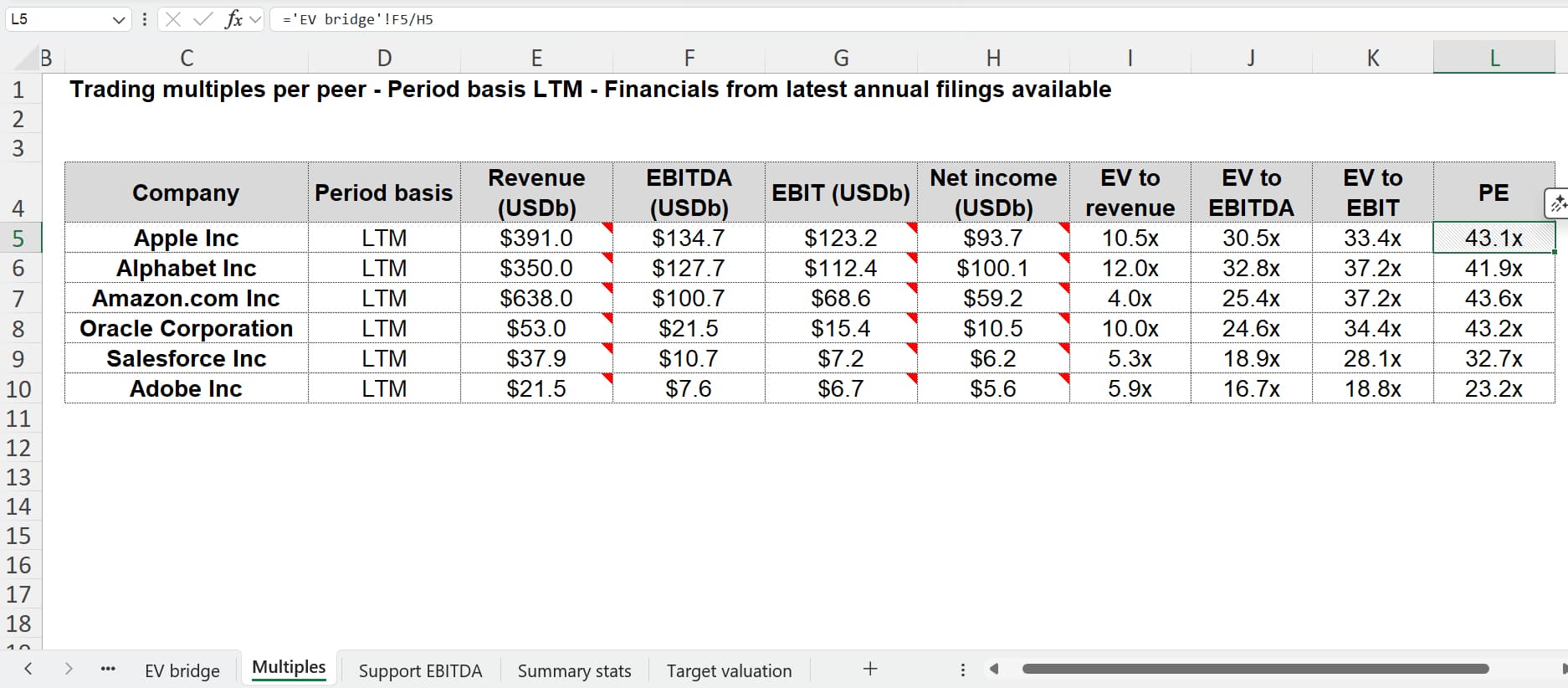
Task: Click the left arrow of horizontal scrollbar
Action: [994, 669]
